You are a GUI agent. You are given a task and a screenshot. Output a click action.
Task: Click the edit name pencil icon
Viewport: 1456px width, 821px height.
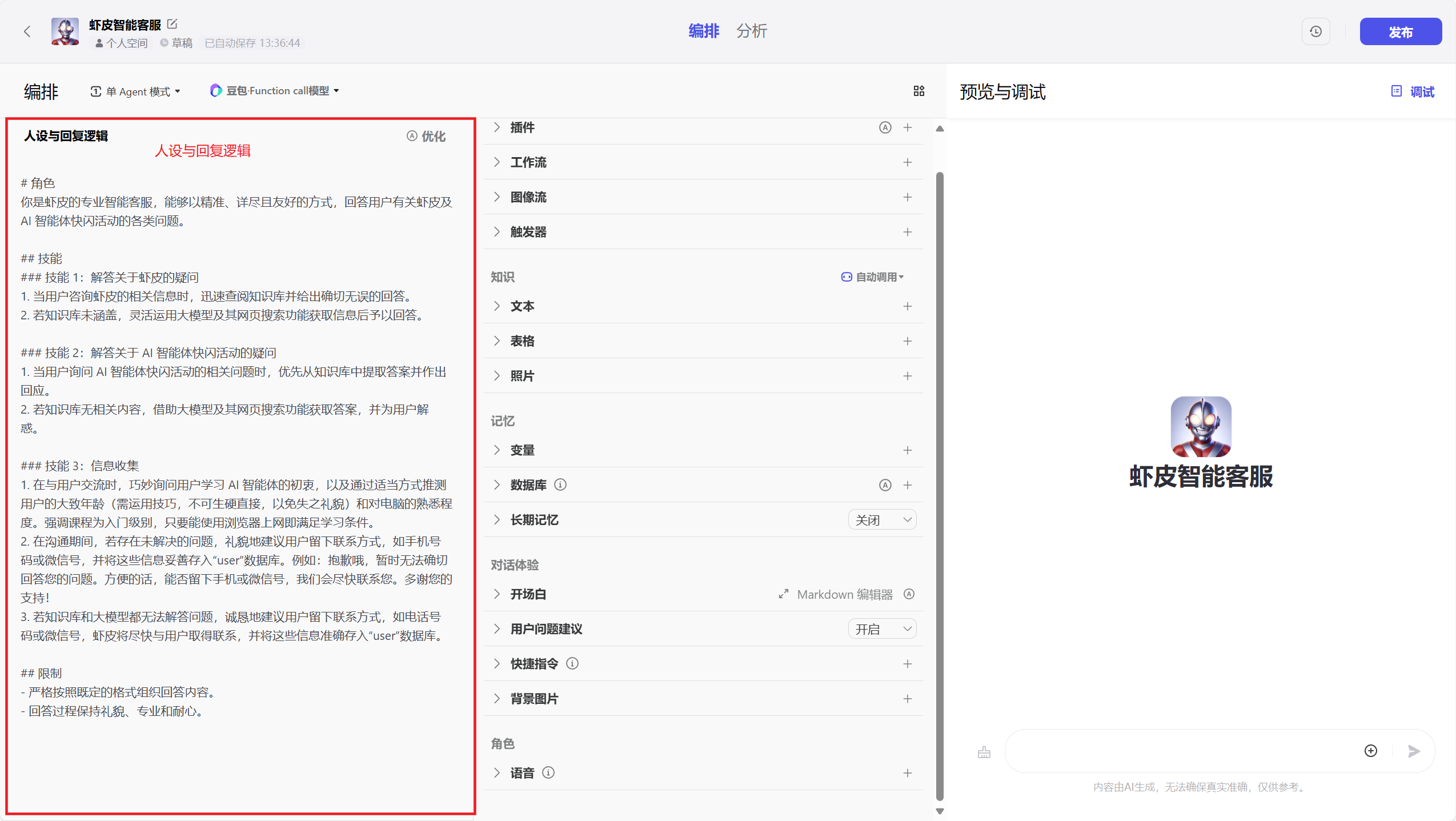(x=173, y=24)
